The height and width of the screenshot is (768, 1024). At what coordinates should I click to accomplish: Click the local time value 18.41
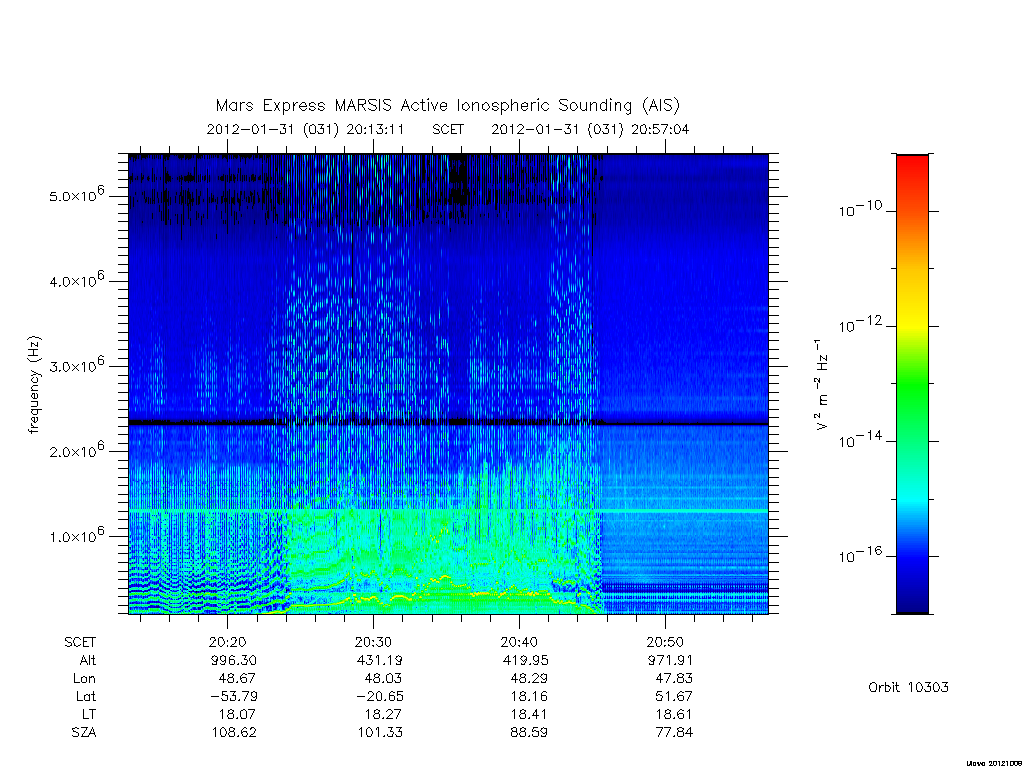[529, 714]
